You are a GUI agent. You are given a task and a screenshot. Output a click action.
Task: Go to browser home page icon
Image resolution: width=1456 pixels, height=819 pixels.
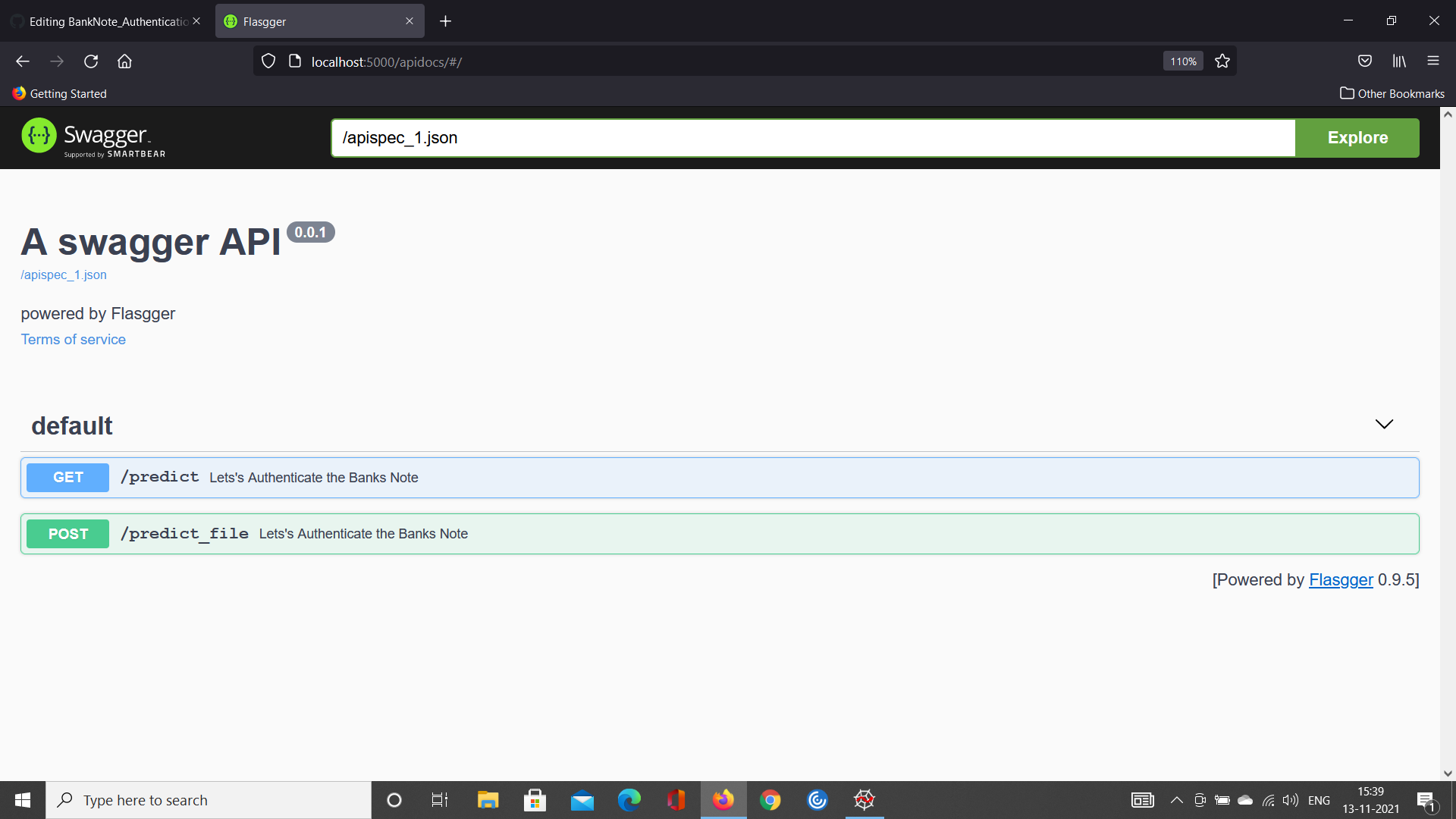pos(124,61)
